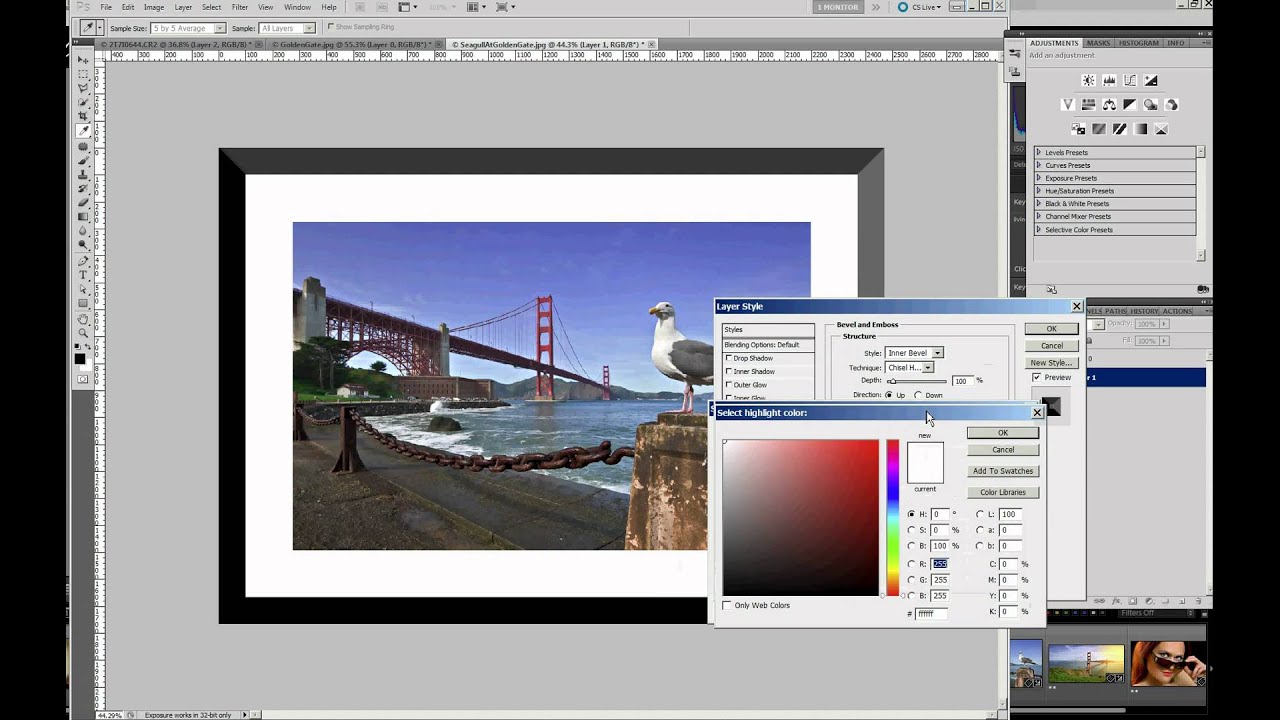Toggle the Preview checkbox in Layer Style
Image resolution: width=1280 pixels, height=720 pixels.
1036,378
